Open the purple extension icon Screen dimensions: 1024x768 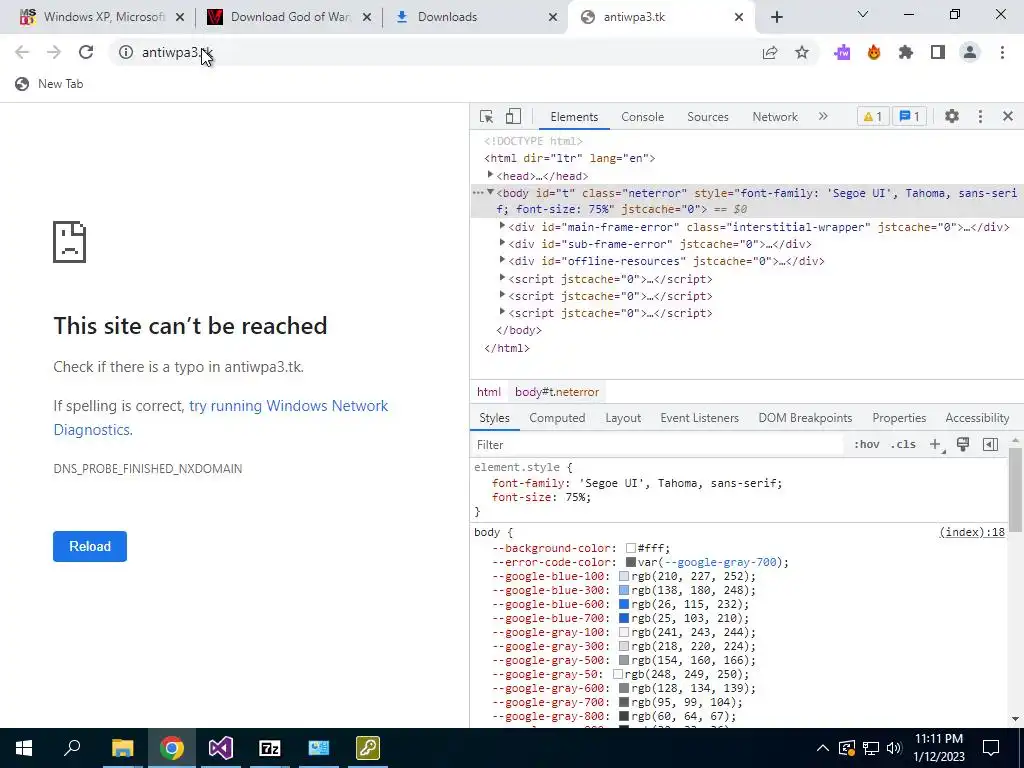coord(842,52)
